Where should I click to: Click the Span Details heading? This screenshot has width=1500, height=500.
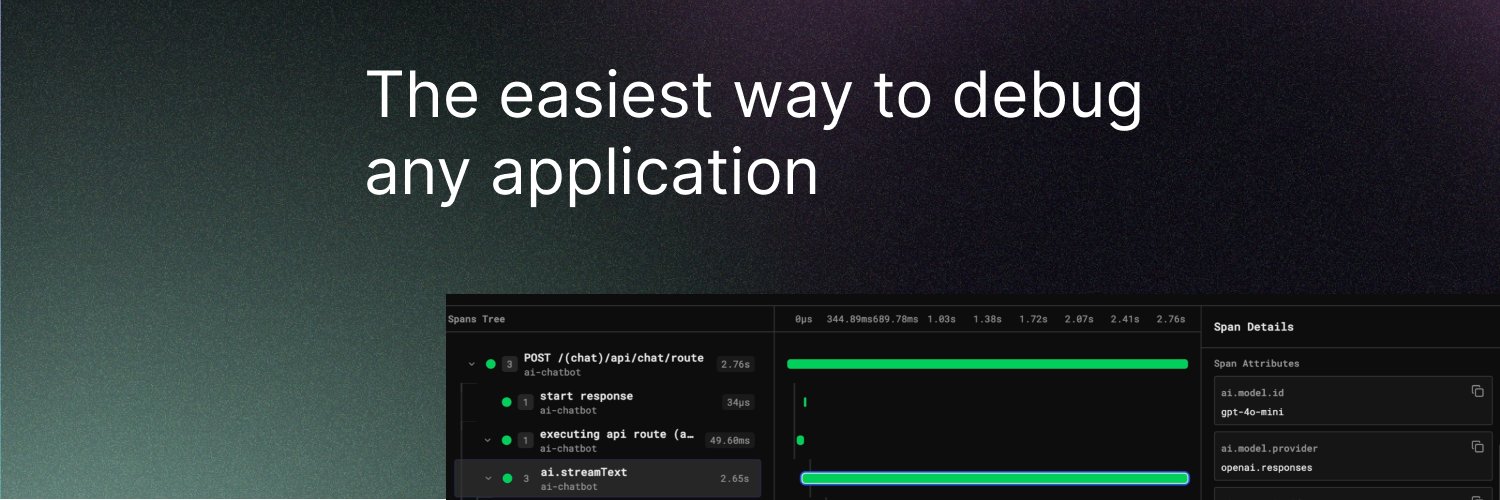(x=1253, y=327)
